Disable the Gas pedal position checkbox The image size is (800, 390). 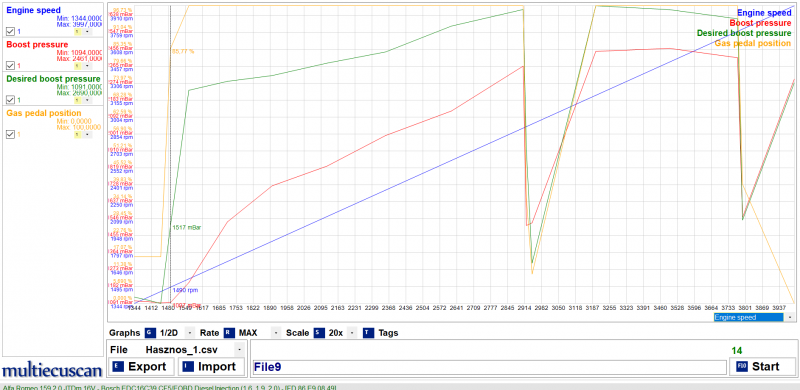tap(10, 134)
